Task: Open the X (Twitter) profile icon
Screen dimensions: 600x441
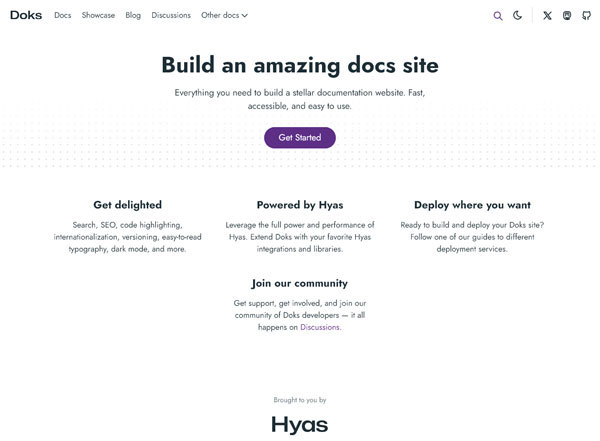Action: 547,15
